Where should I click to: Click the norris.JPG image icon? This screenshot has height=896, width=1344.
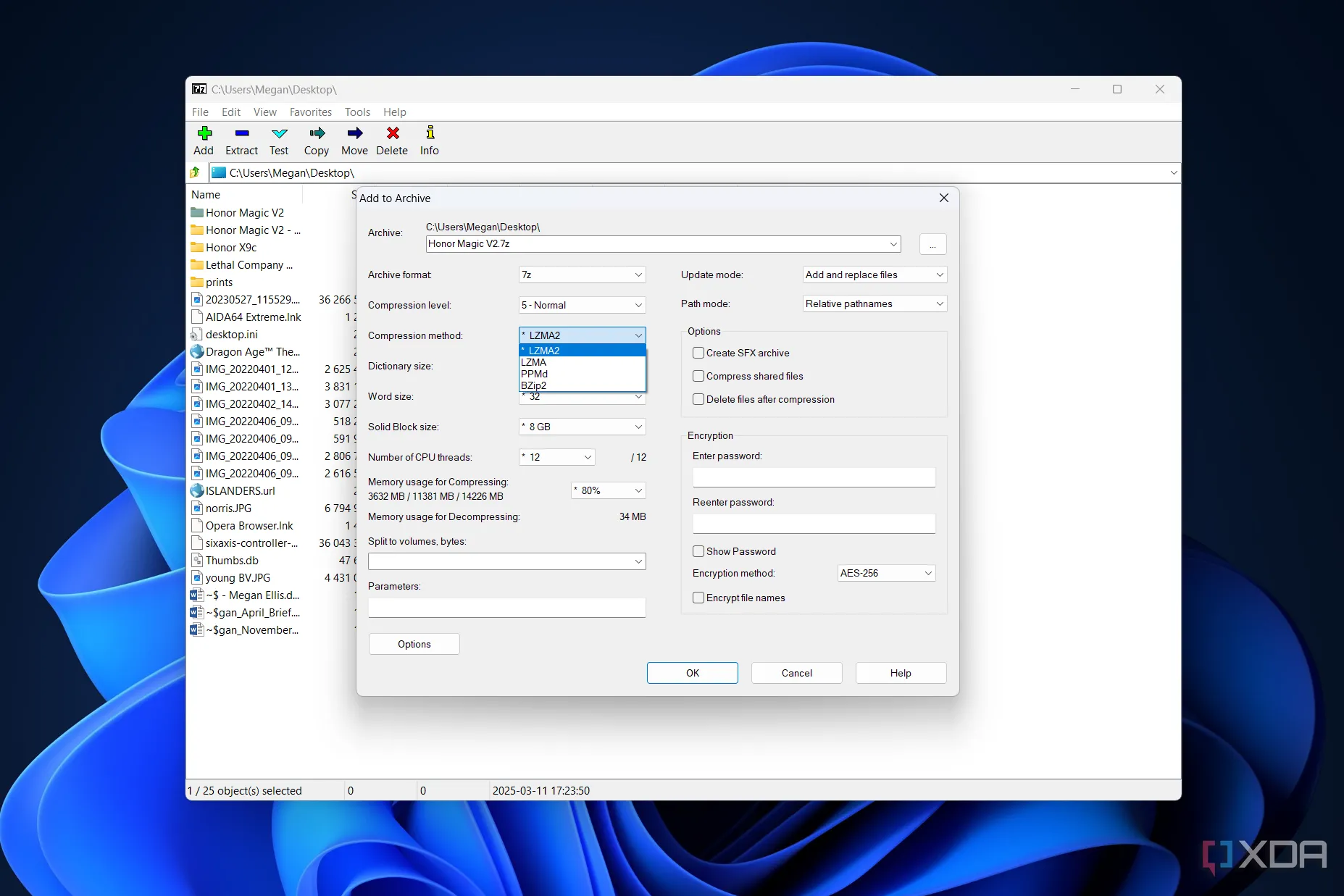point(196,508)
